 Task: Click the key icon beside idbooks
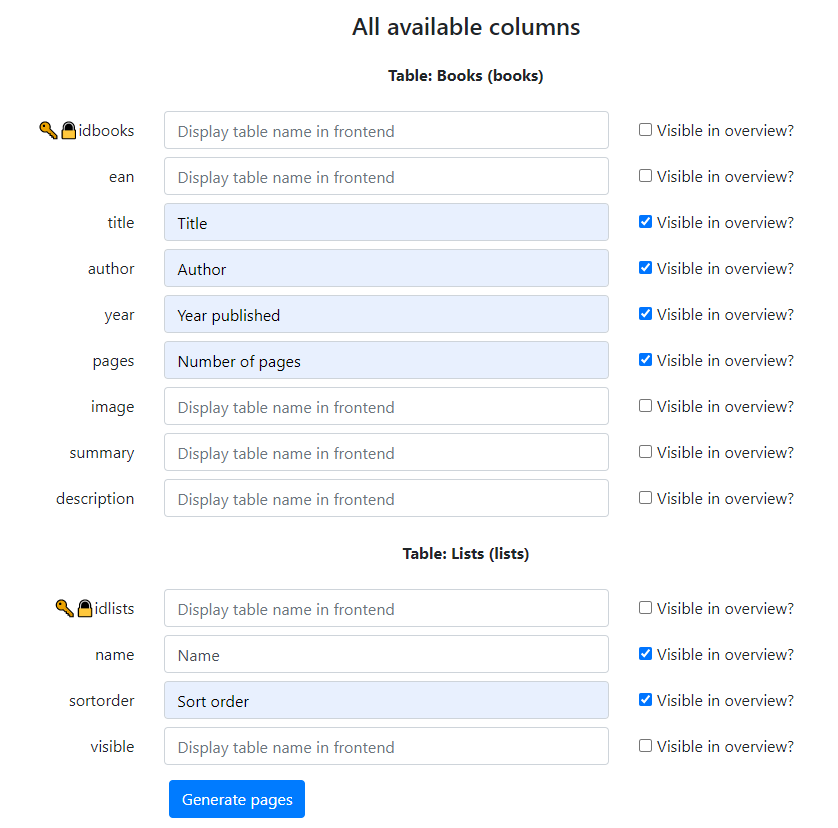point(48,130)
